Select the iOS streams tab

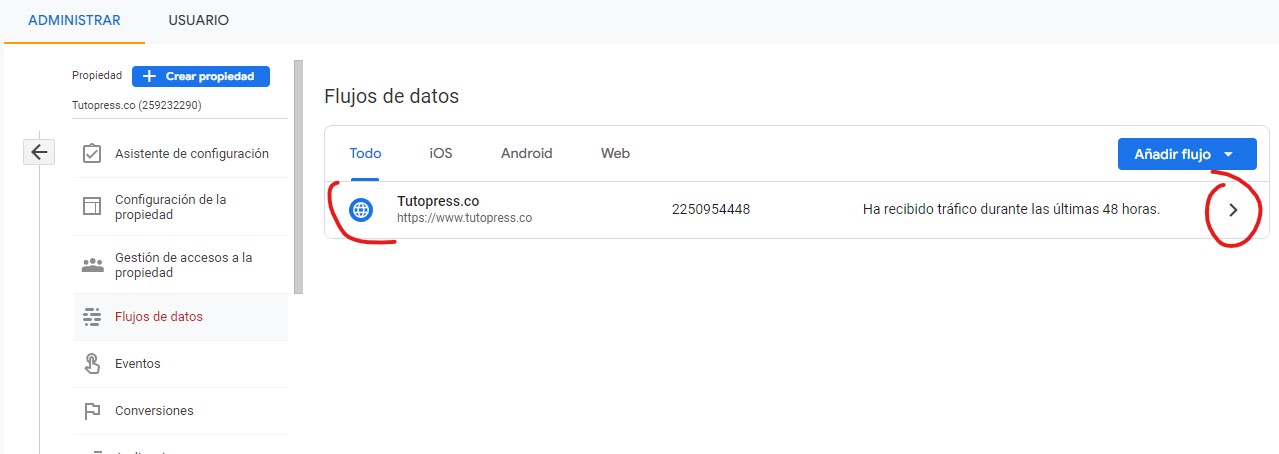(x=441, y=153)
